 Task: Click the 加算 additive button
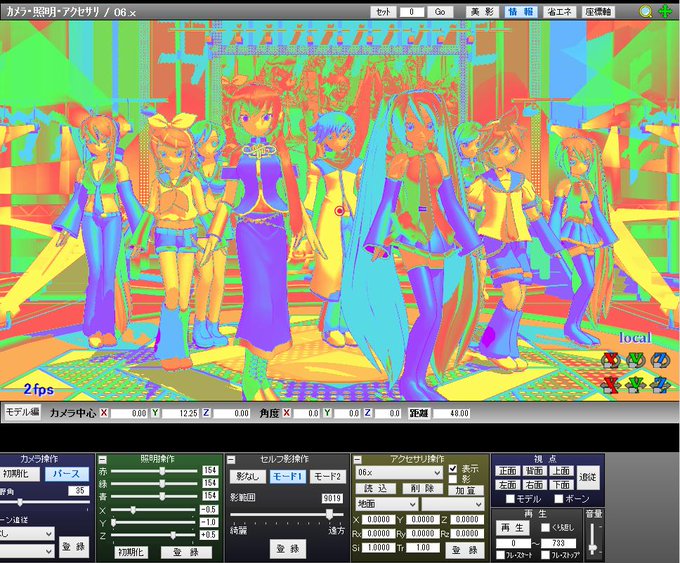pos(466,490)
